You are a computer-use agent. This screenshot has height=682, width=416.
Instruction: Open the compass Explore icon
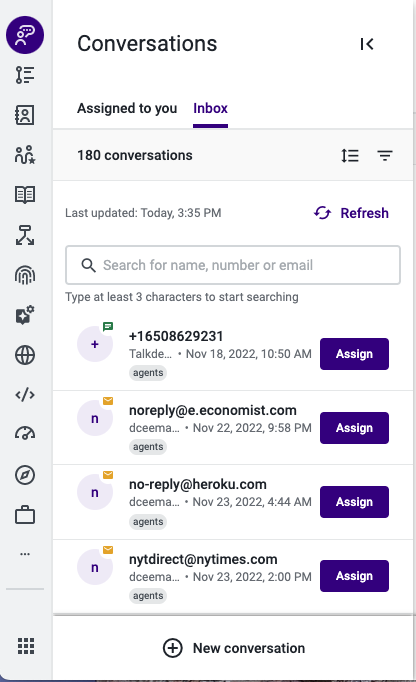click(x=25, y=475)
